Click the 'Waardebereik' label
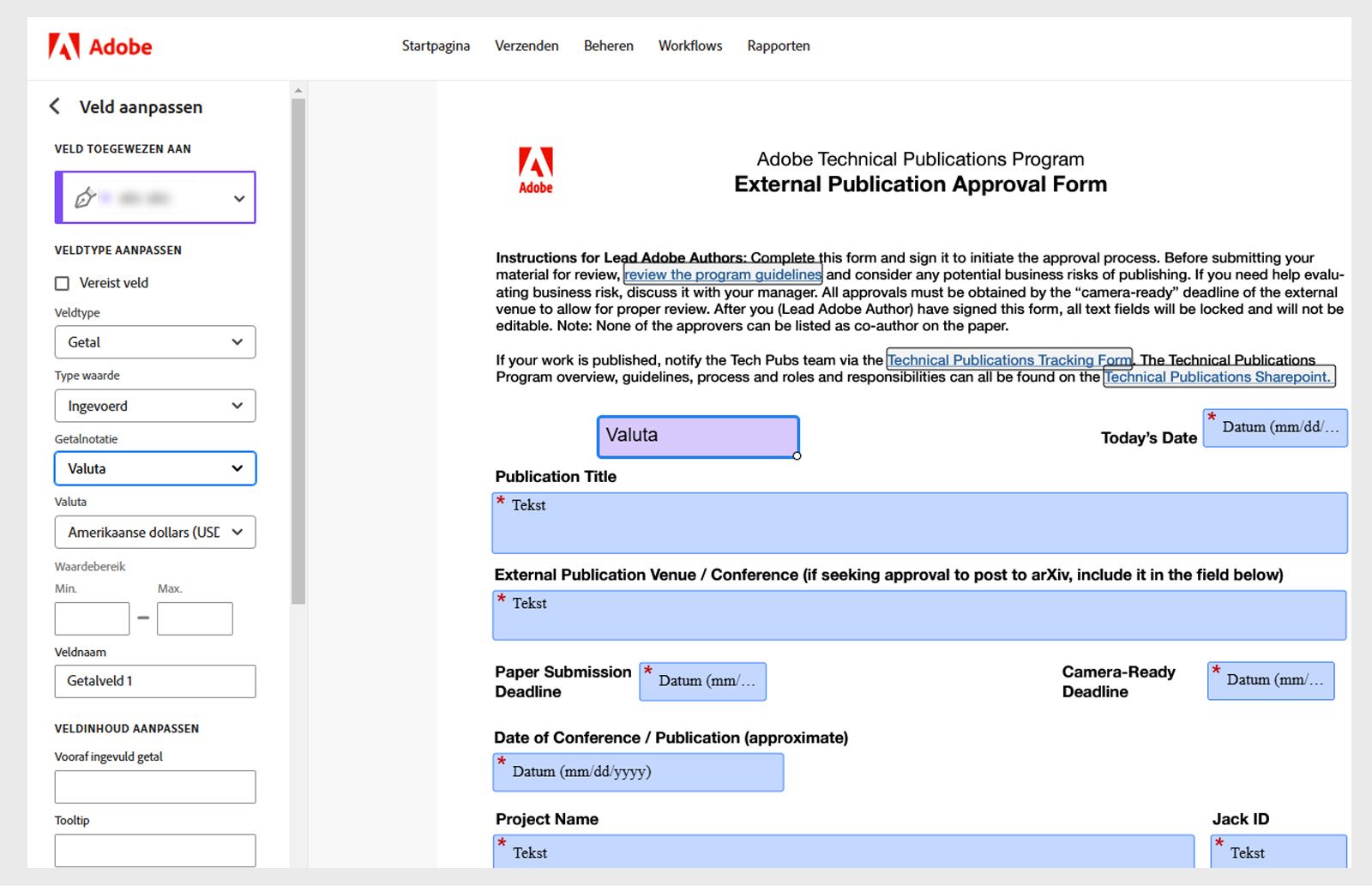1372x886 pixels. click(x=90, y=566)
